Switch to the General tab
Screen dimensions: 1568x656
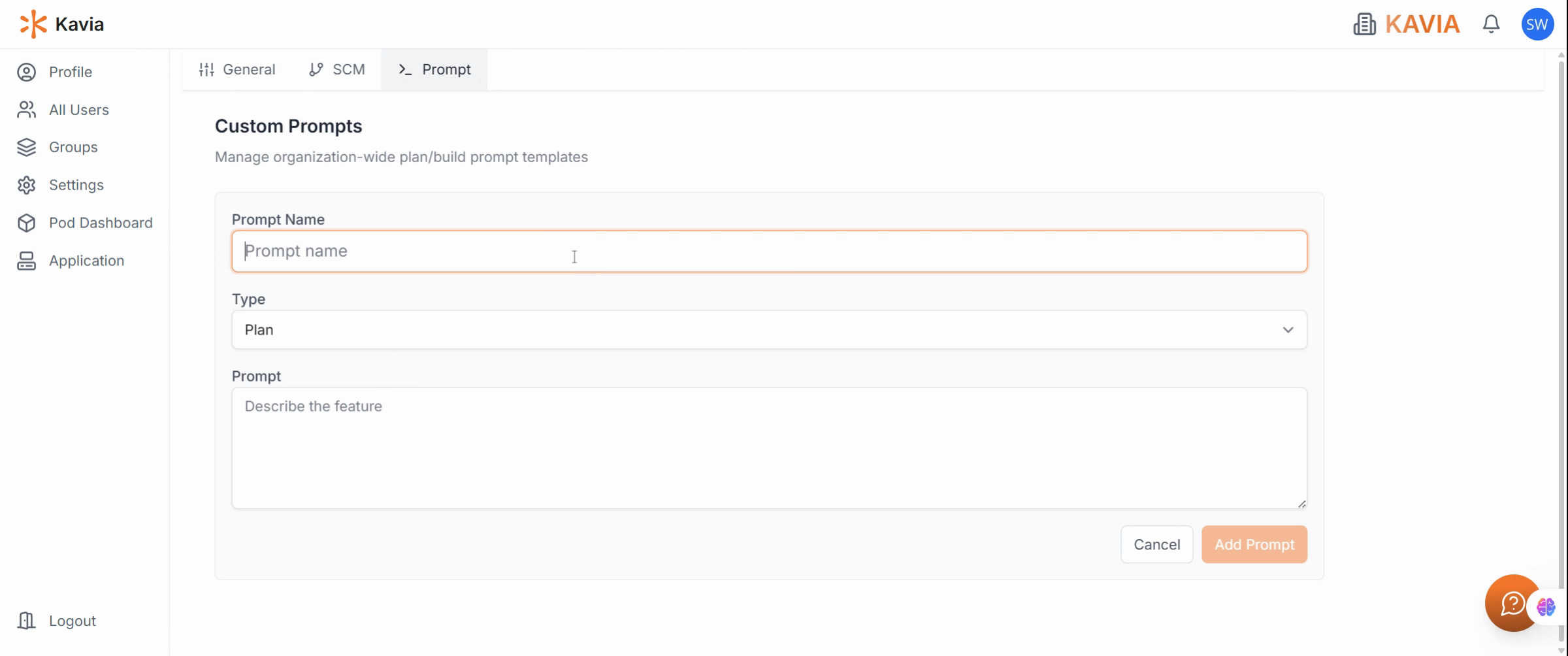tap(237, 69)
